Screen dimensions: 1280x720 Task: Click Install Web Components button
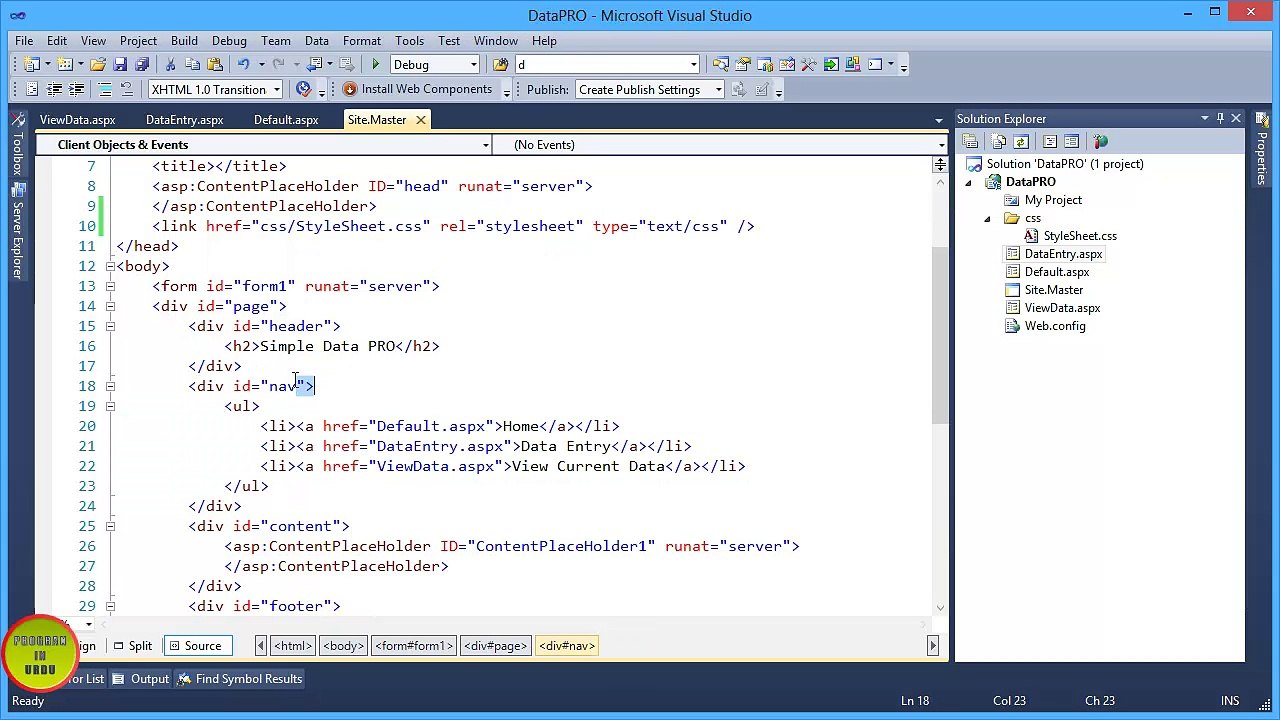(x=417, y=89)
